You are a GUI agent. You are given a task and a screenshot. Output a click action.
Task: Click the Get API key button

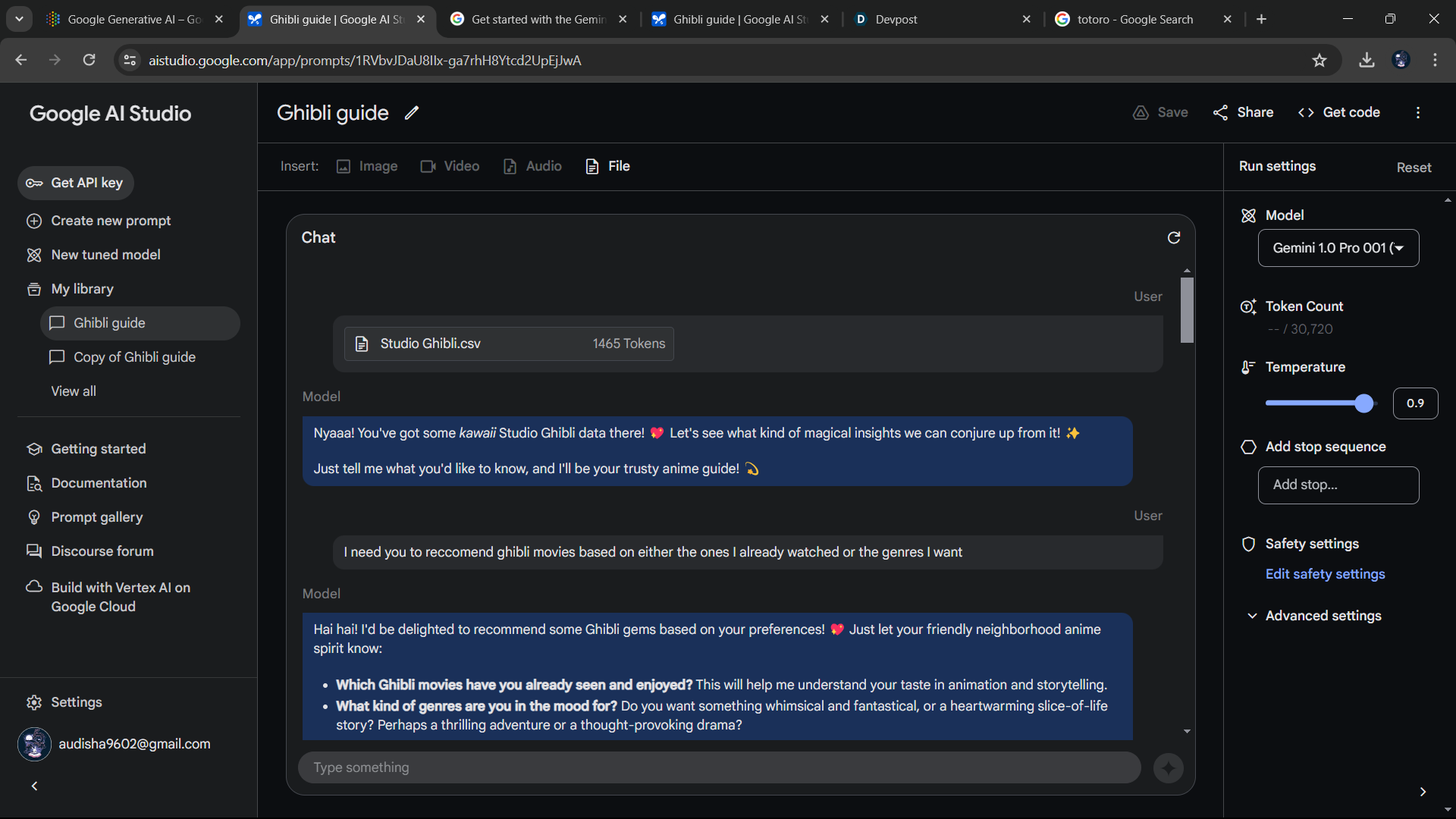pyautogui.click(x=75, y=183)
